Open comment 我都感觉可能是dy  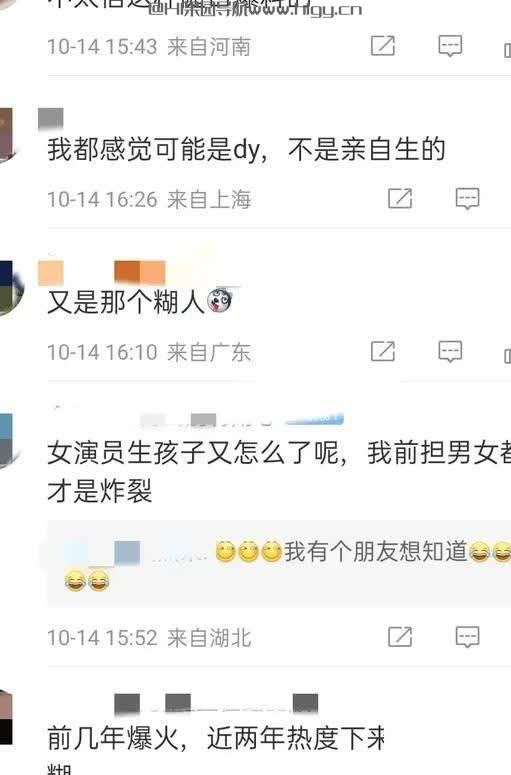(x=246, y=149)
